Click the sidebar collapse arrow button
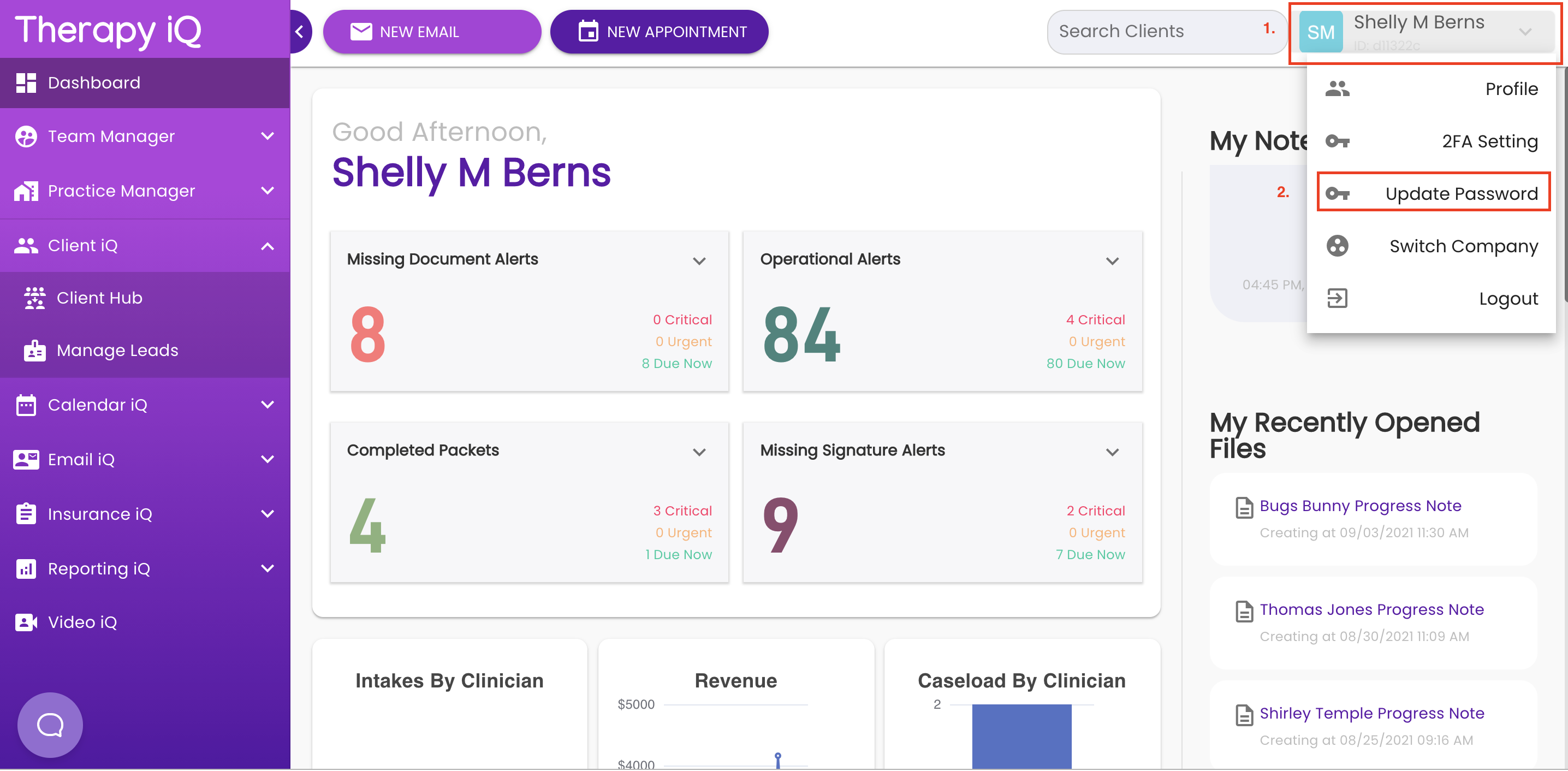 tap(300, 32)
